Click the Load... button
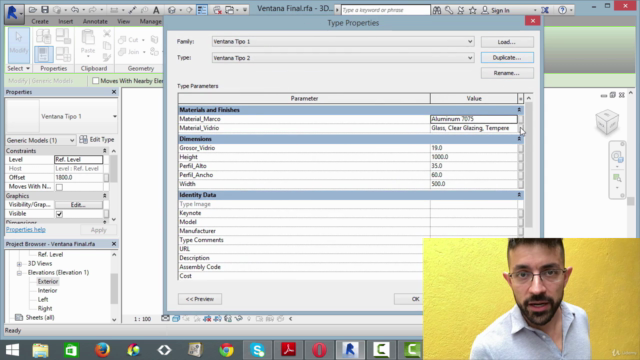 click(x=507, y=42)
